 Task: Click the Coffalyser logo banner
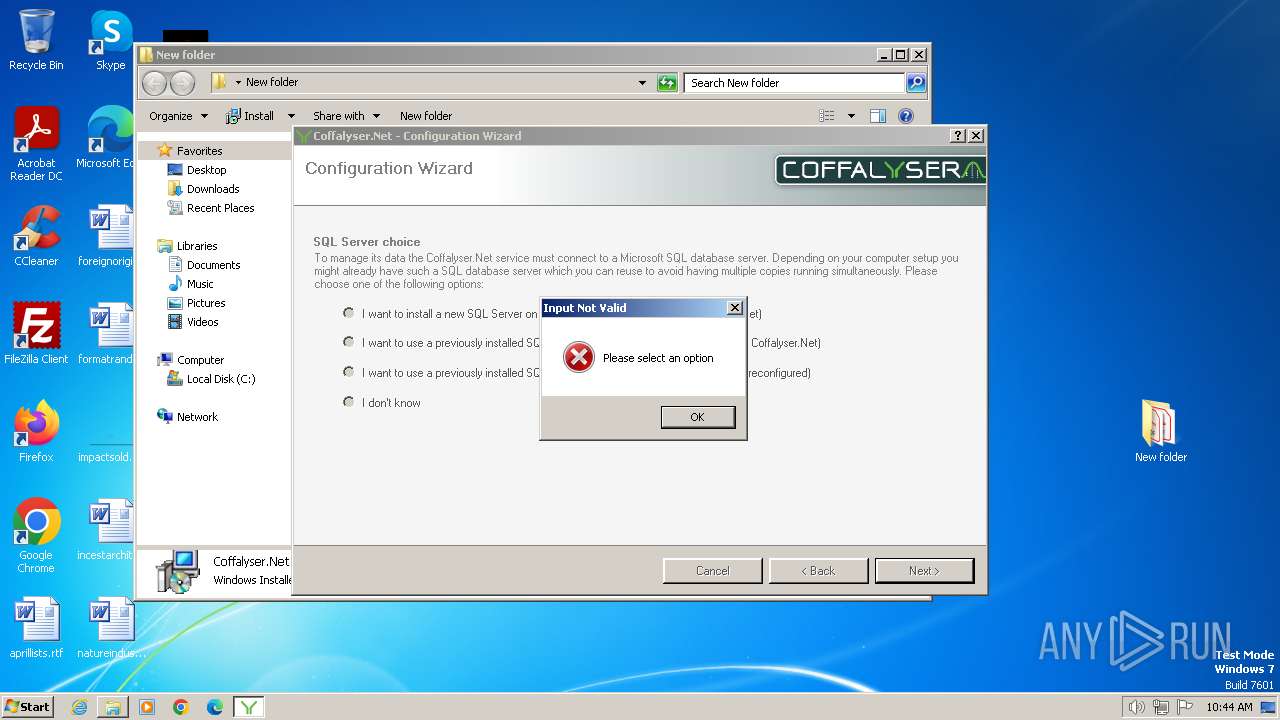pos(880,170)
